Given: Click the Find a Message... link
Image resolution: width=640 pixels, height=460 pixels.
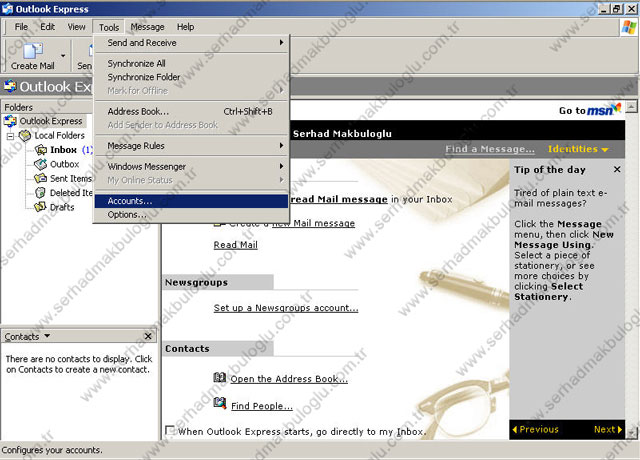Looking at the screenshot, I should click(490, 149).
